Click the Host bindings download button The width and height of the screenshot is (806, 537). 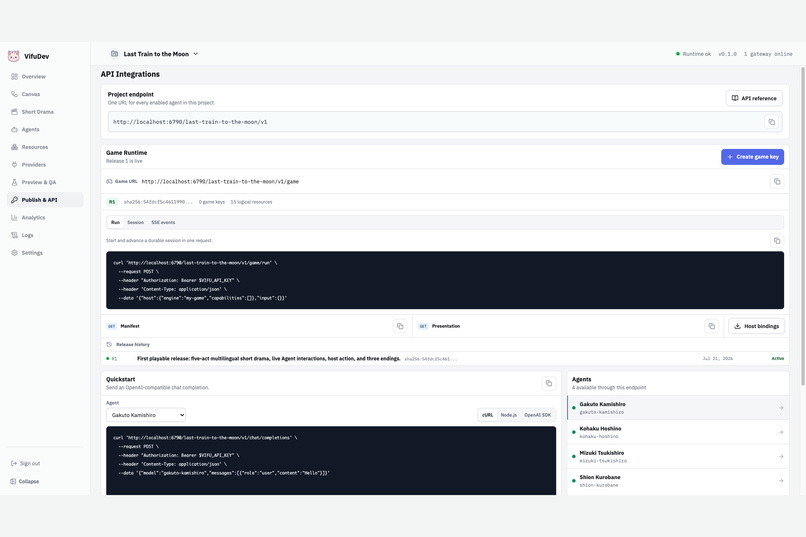(x=756, y=326)
